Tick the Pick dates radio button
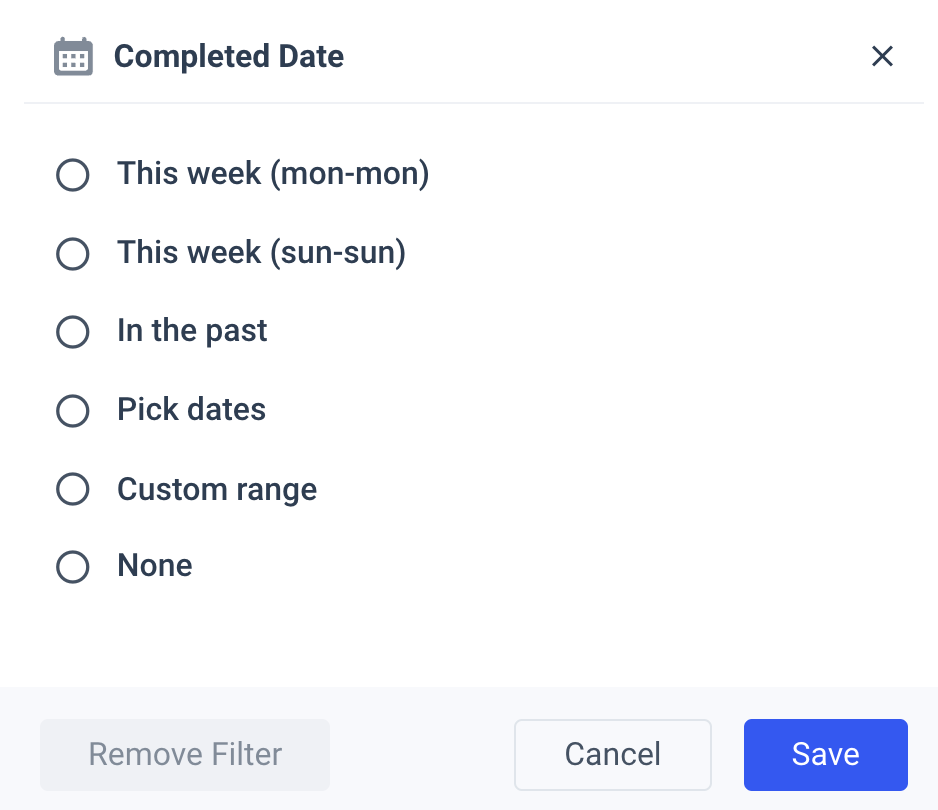The width and height of the screenshot is (938, 810). click(73, 411)
